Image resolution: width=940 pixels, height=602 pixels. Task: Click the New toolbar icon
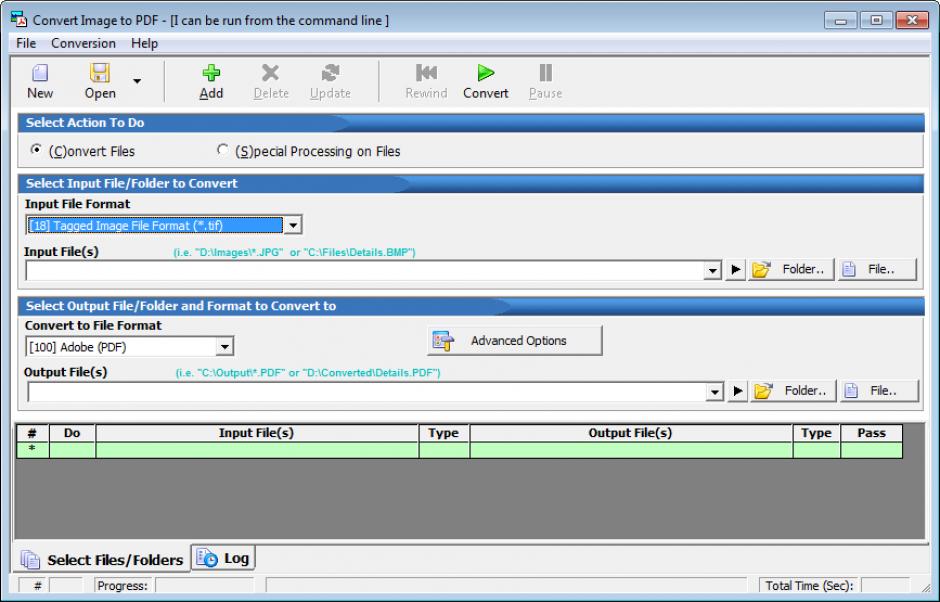click(40, 73)
